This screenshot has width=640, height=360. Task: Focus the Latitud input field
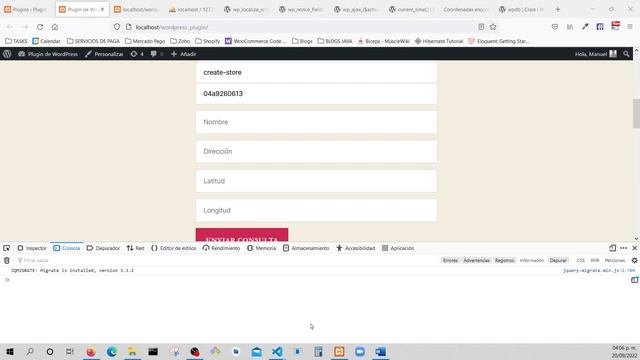316,181
